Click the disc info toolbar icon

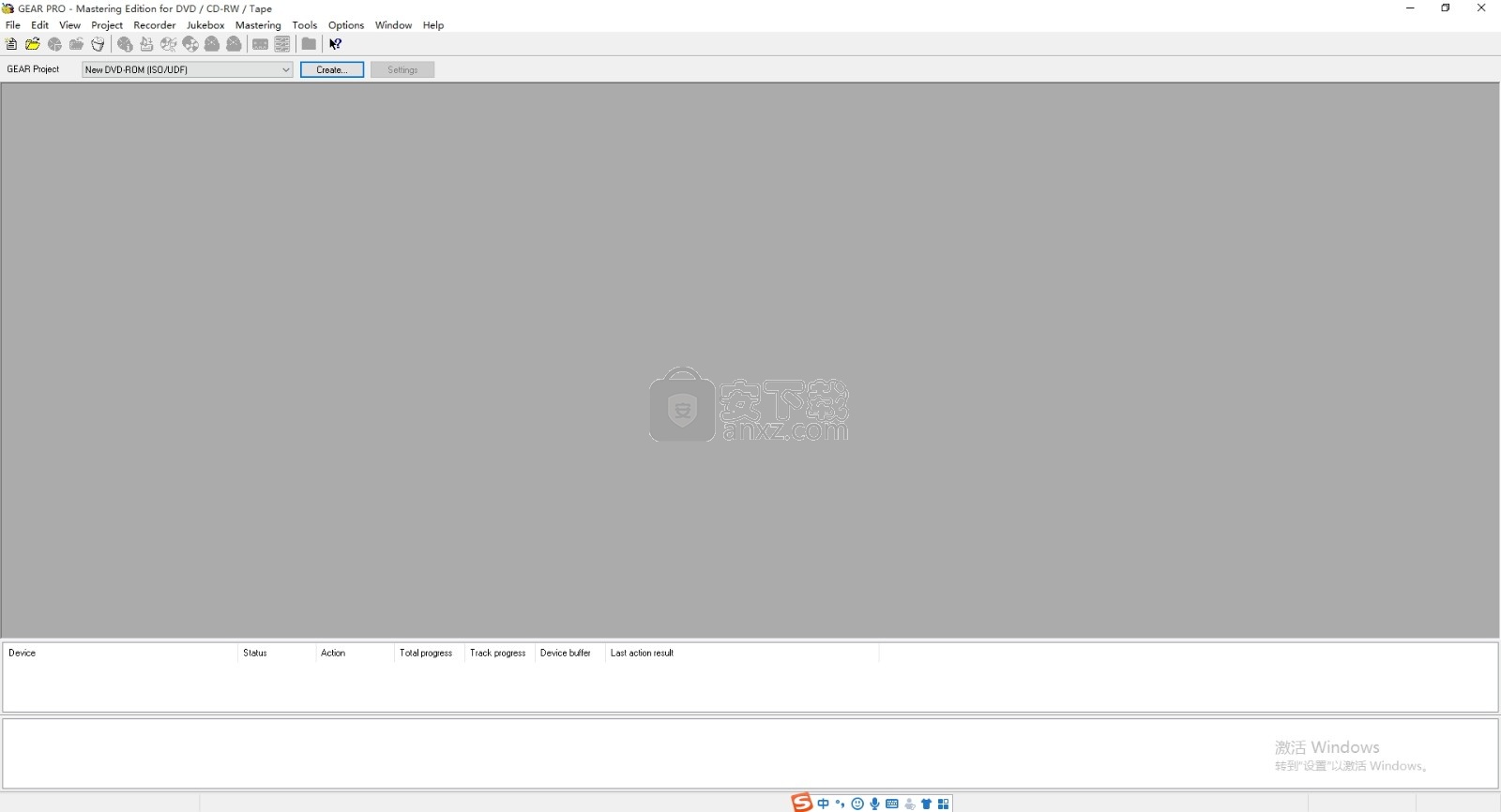125,44
